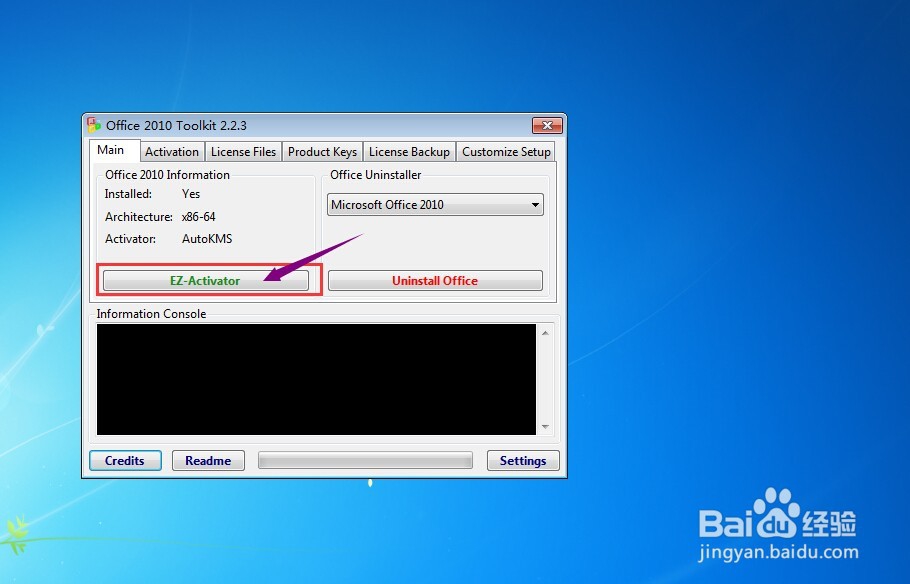Select the Main tab

click(x=114, y=150)
